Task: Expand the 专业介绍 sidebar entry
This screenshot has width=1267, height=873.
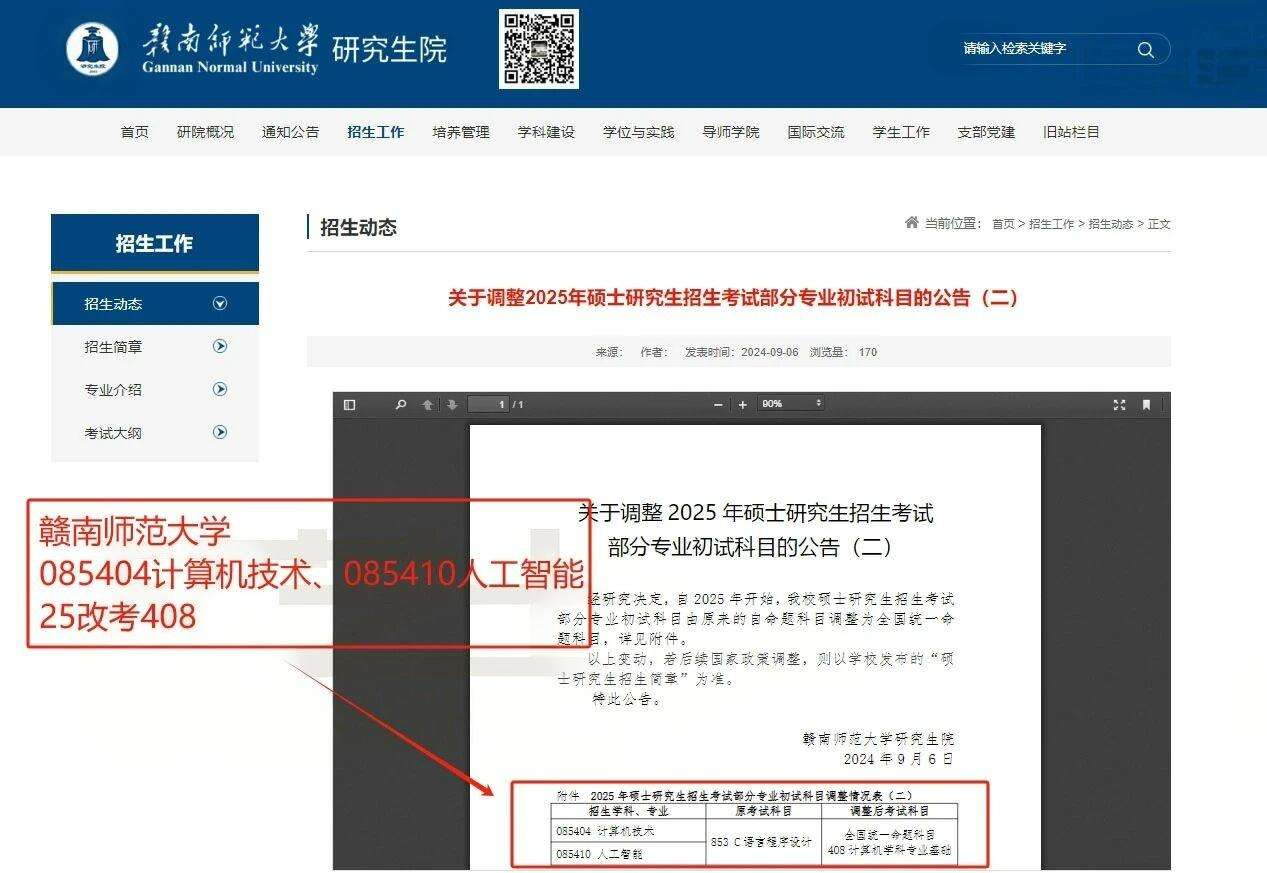Action: 220,390
